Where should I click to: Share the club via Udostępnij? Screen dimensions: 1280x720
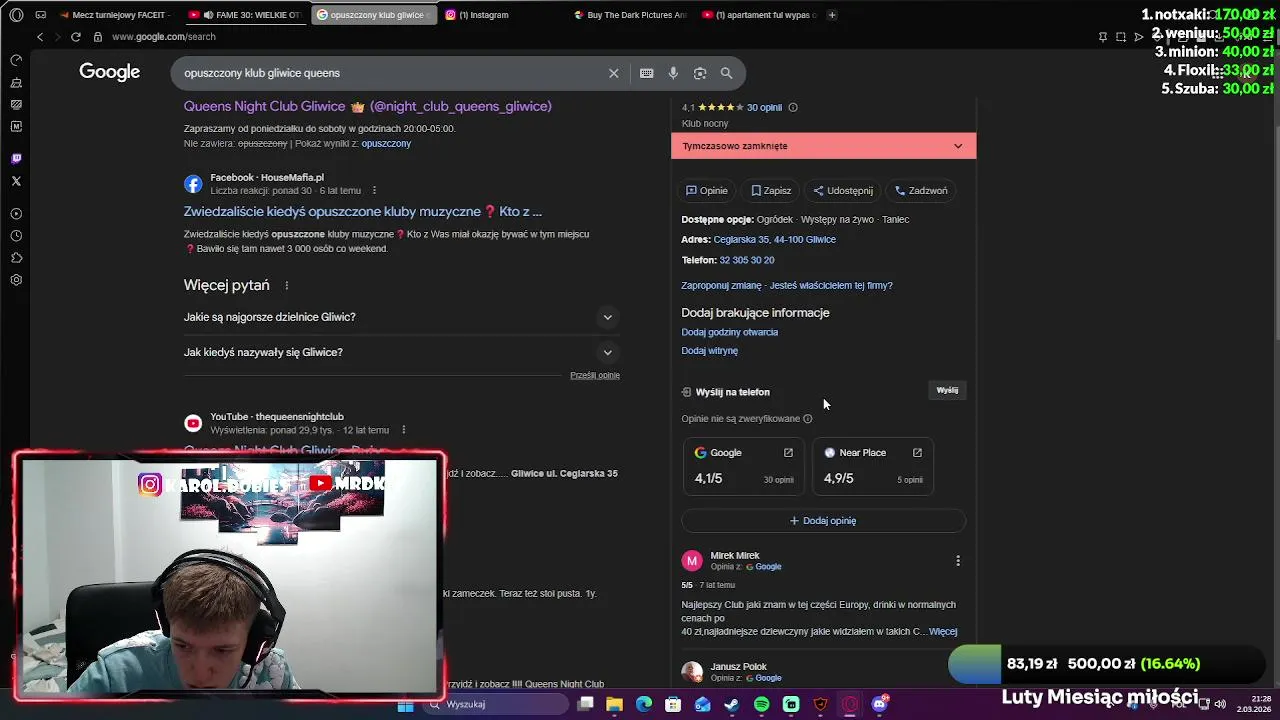(843, 190)
